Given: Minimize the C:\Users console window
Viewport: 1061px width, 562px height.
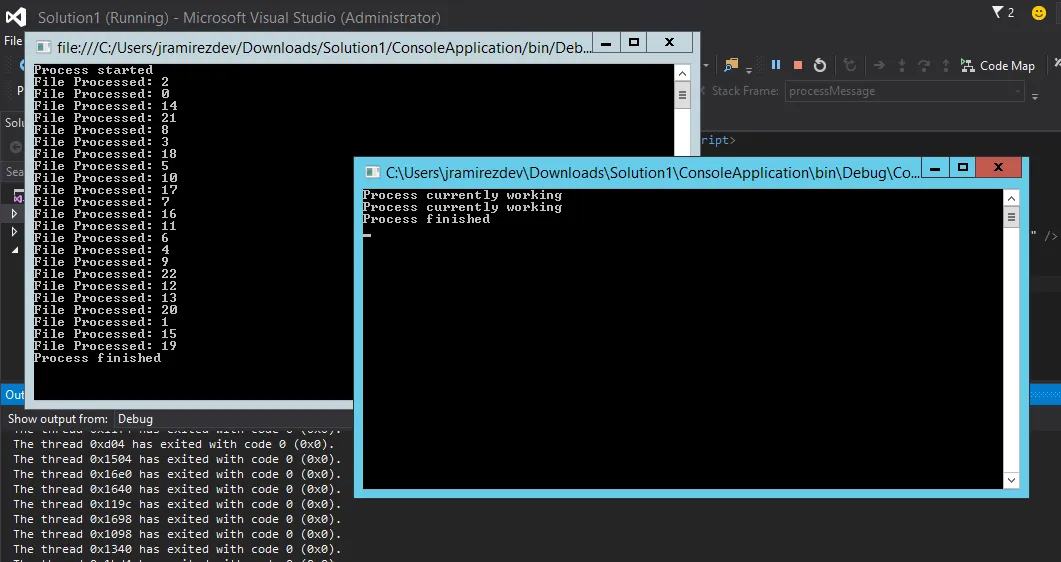Looking at the screenshot, I should 934,168.
